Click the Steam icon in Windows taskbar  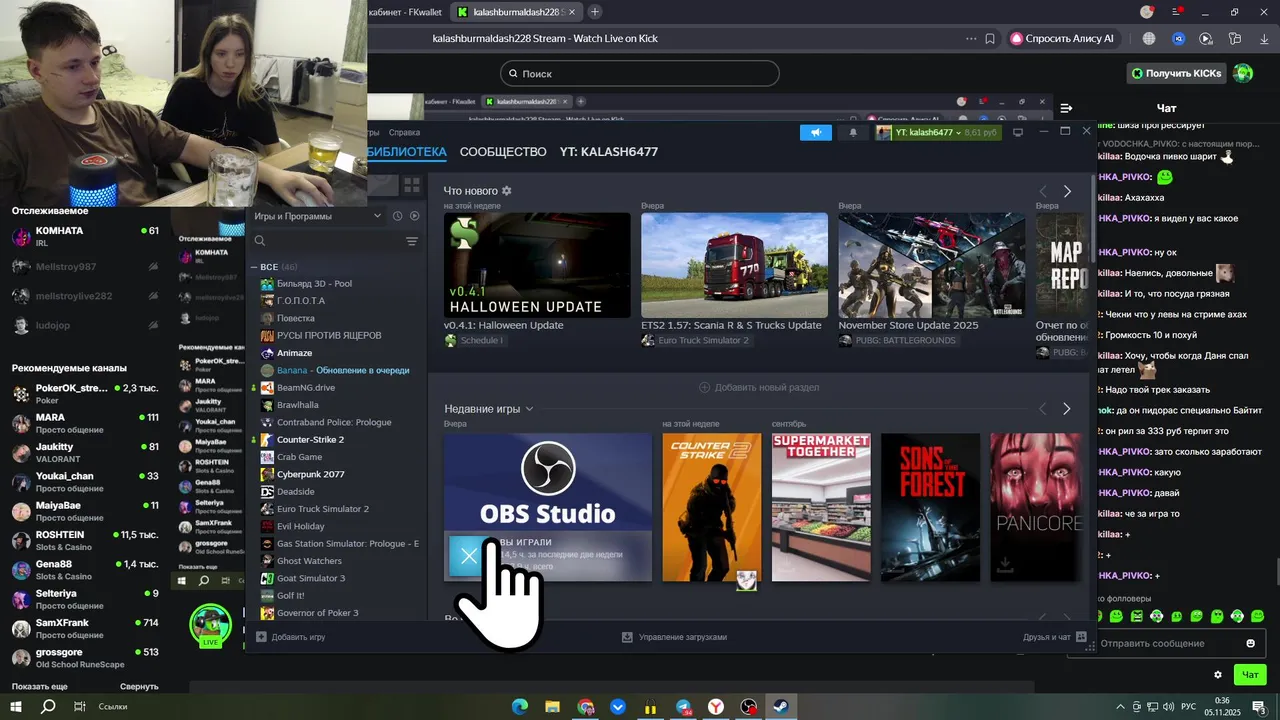(x=781, y=707)
